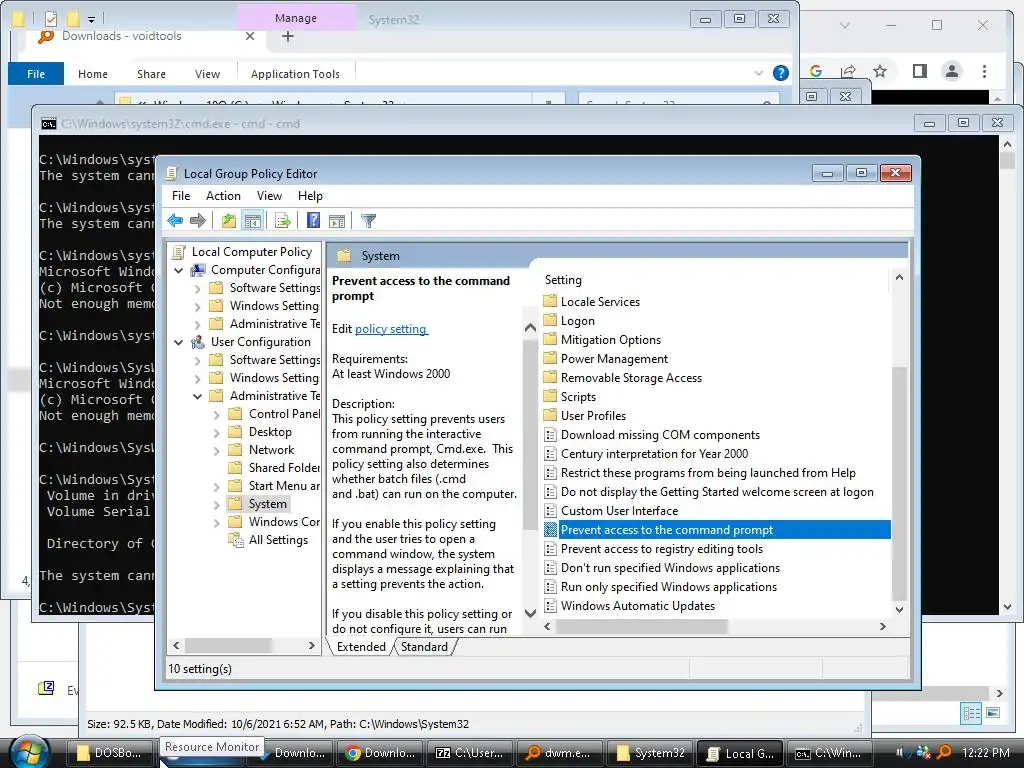
Task: Select Don't run specified Windows applications
Action: coord(670,568)
